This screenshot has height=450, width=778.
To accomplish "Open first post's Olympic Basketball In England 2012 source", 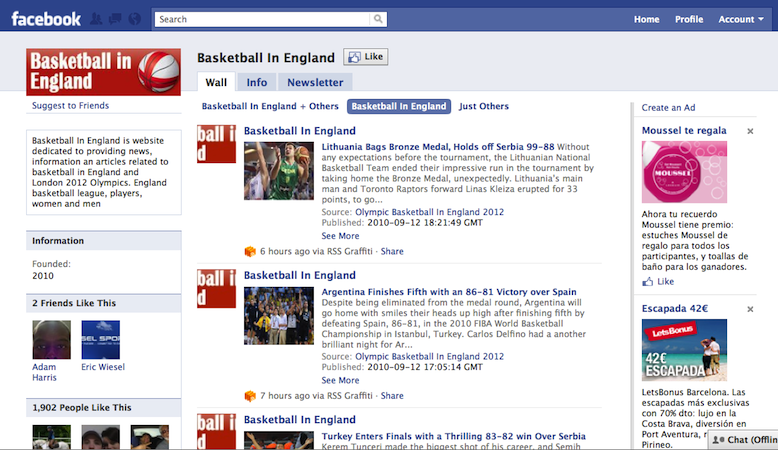I will click(429, 212).
